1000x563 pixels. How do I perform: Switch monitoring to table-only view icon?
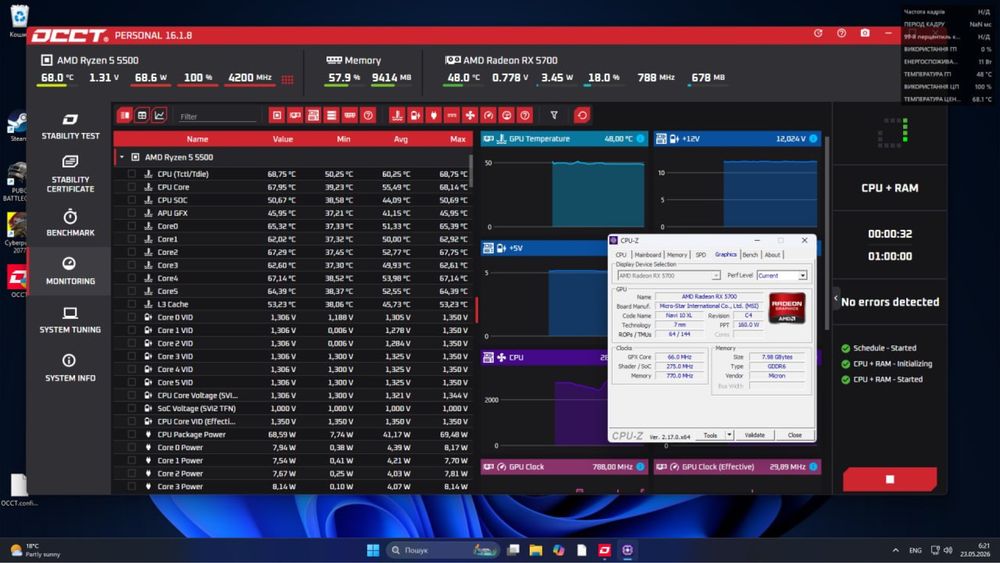[x=142, y=115]
